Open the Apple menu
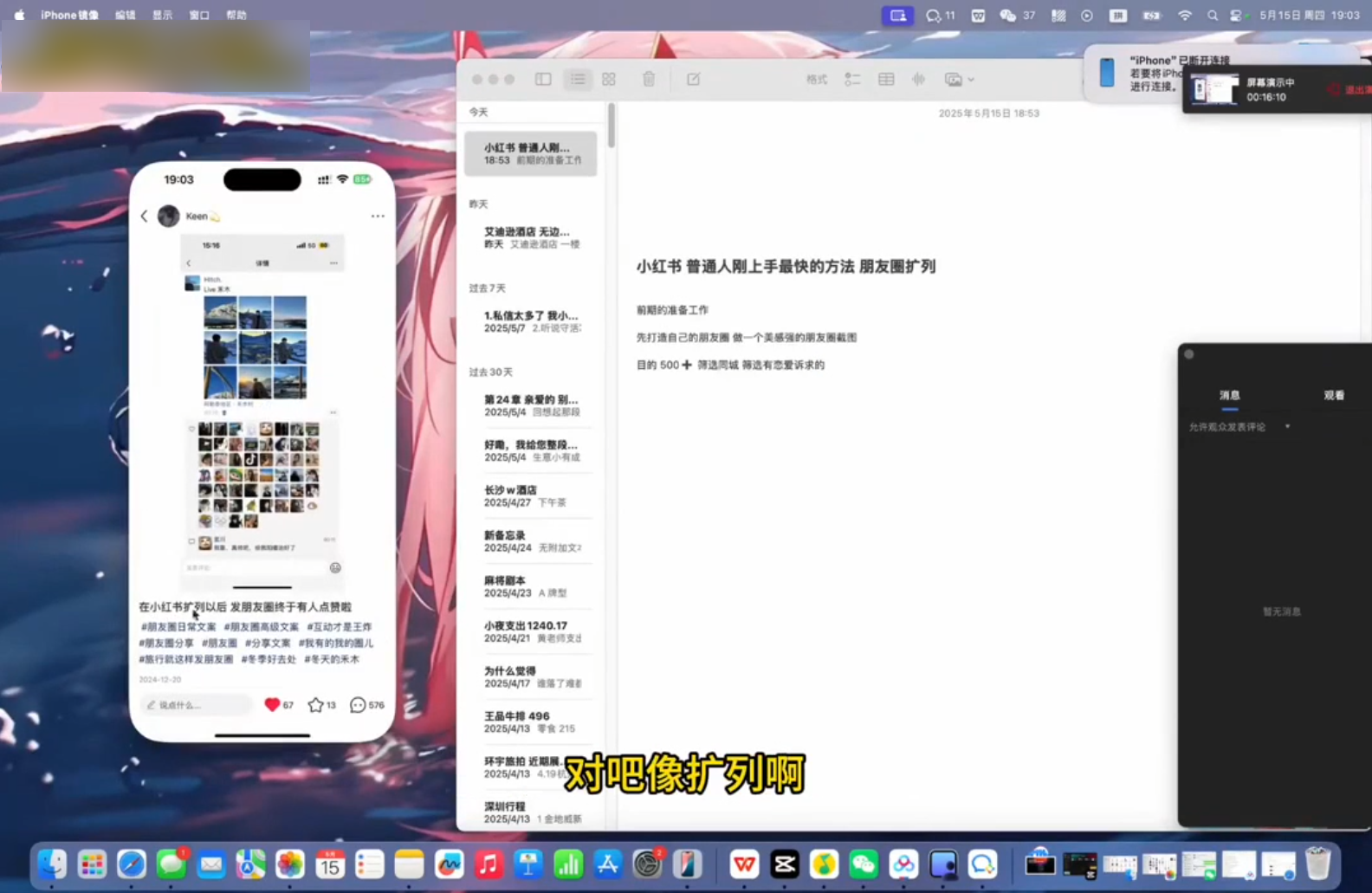 19,15
